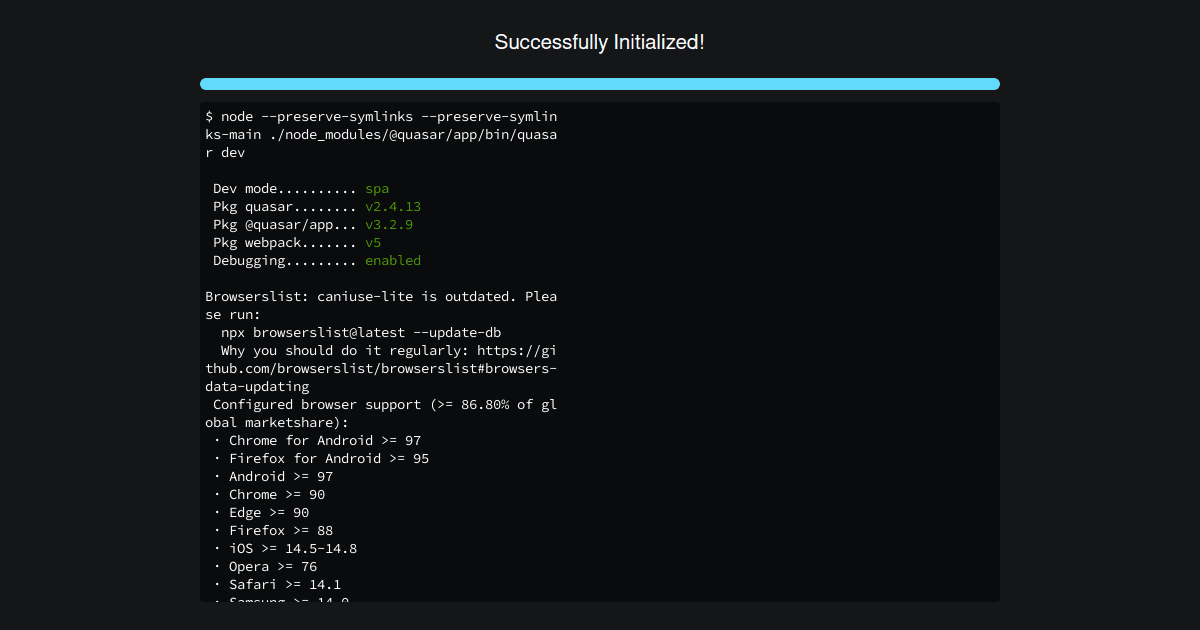
Task: Click the 'npx browserslist@latest --update-db' command
Action: pyautogui.click(x=361, y=332)
